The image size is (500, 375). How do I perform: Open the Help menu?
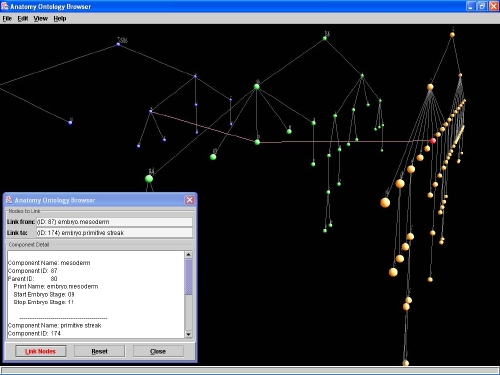[60, 19]
